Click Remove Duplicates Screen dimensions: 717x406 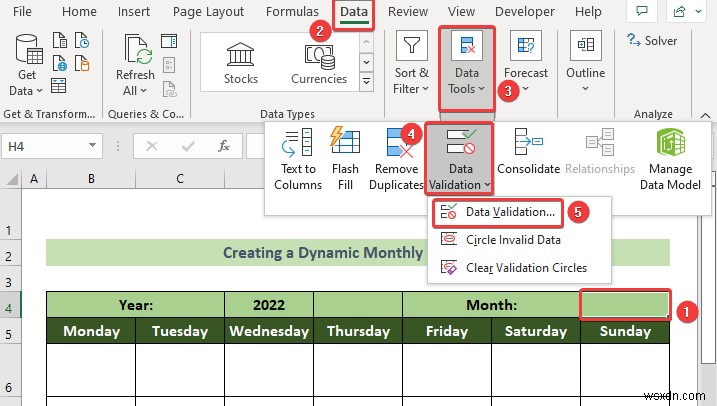[396, 159]
